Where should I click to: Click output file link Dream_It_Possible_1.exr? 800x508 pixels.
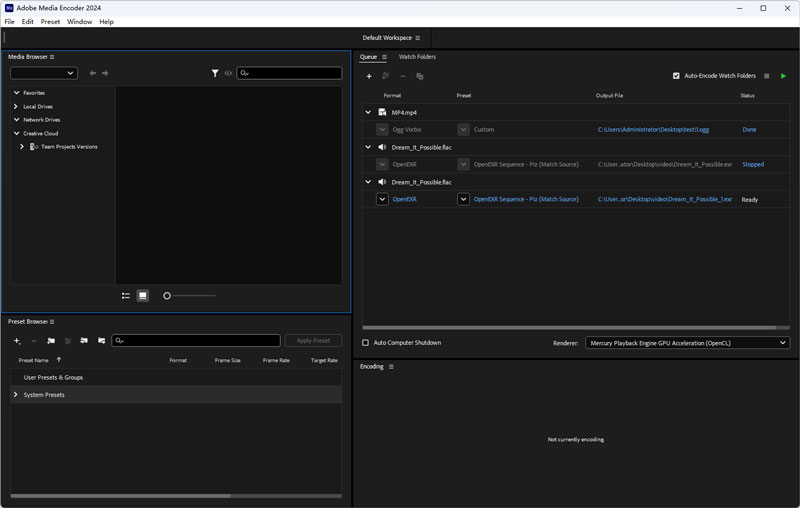pyautogui.click(x=665, y=199)
